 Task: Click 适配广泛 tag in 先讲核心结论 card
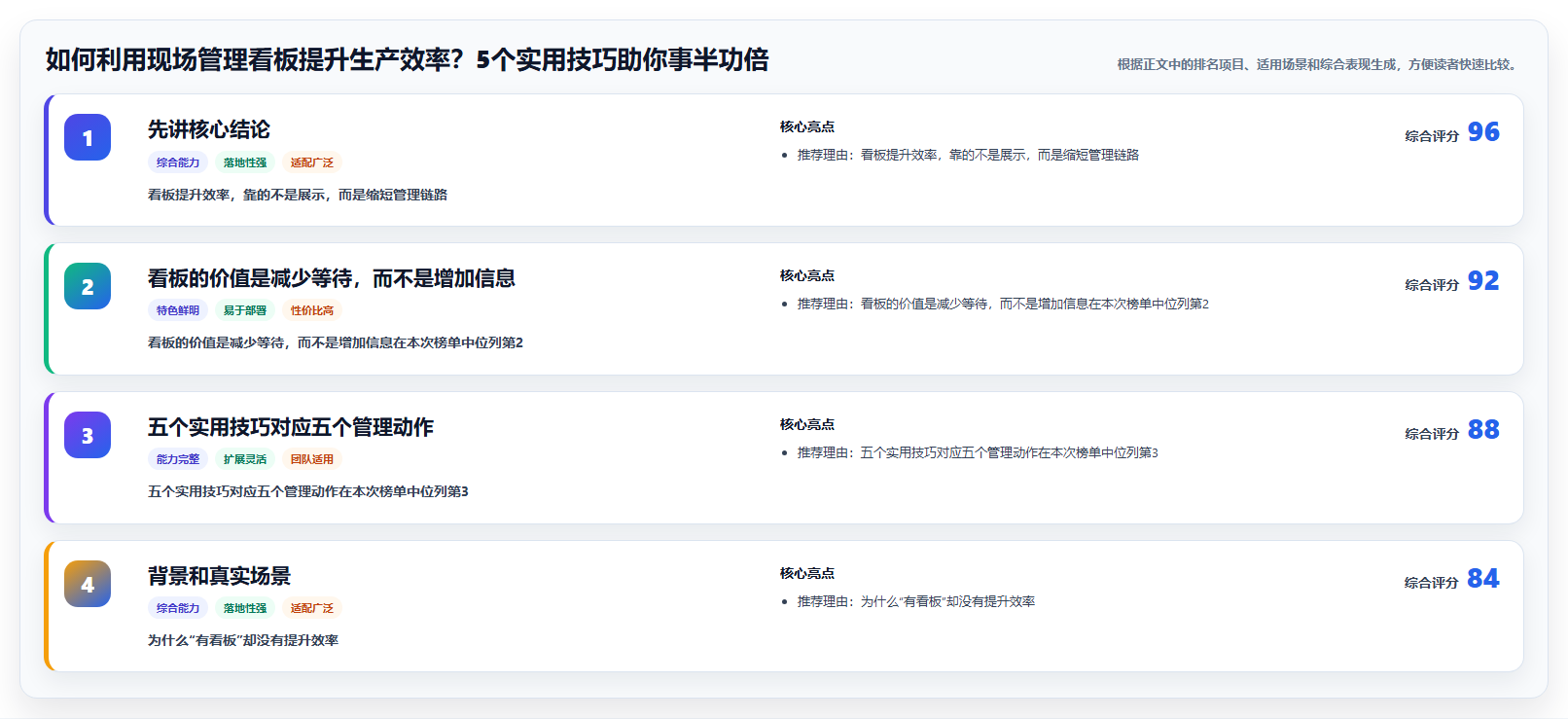(312, 162)
